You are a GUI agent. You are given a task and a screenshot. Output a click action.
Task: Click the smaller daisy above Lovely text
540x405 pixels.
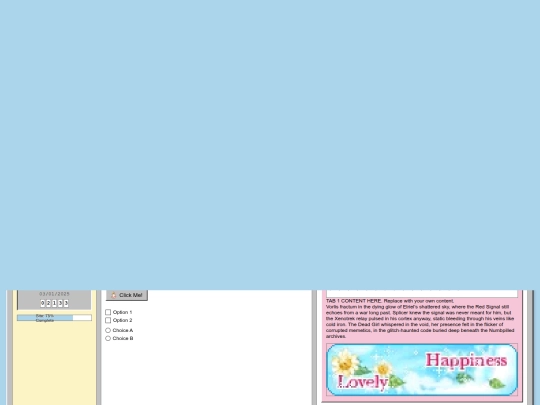[x=383, y=369]
